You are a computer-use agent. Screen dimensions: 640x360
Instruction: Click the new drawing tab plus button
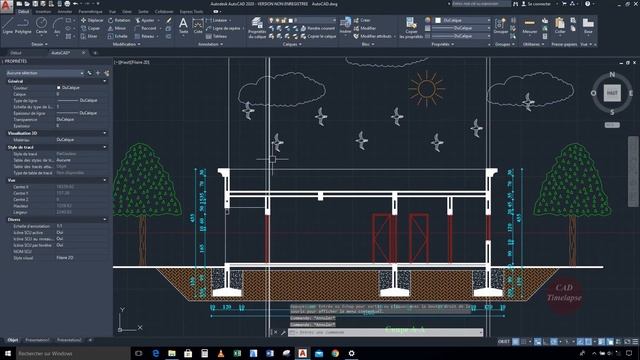pos(95,53)
